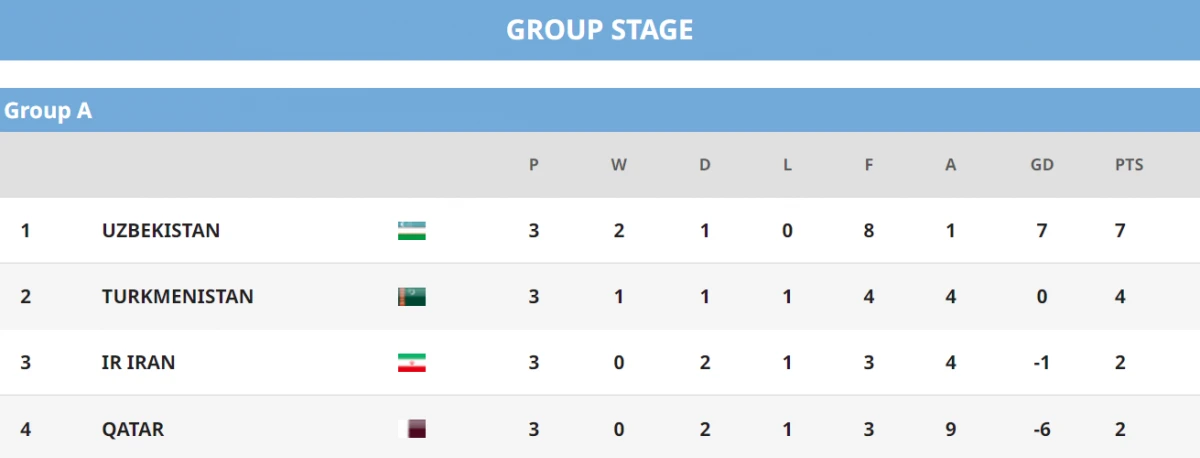Viewport: 1200px width, 458px height.
Task: Click the Qatar flag icon
Action: point(411,429)
